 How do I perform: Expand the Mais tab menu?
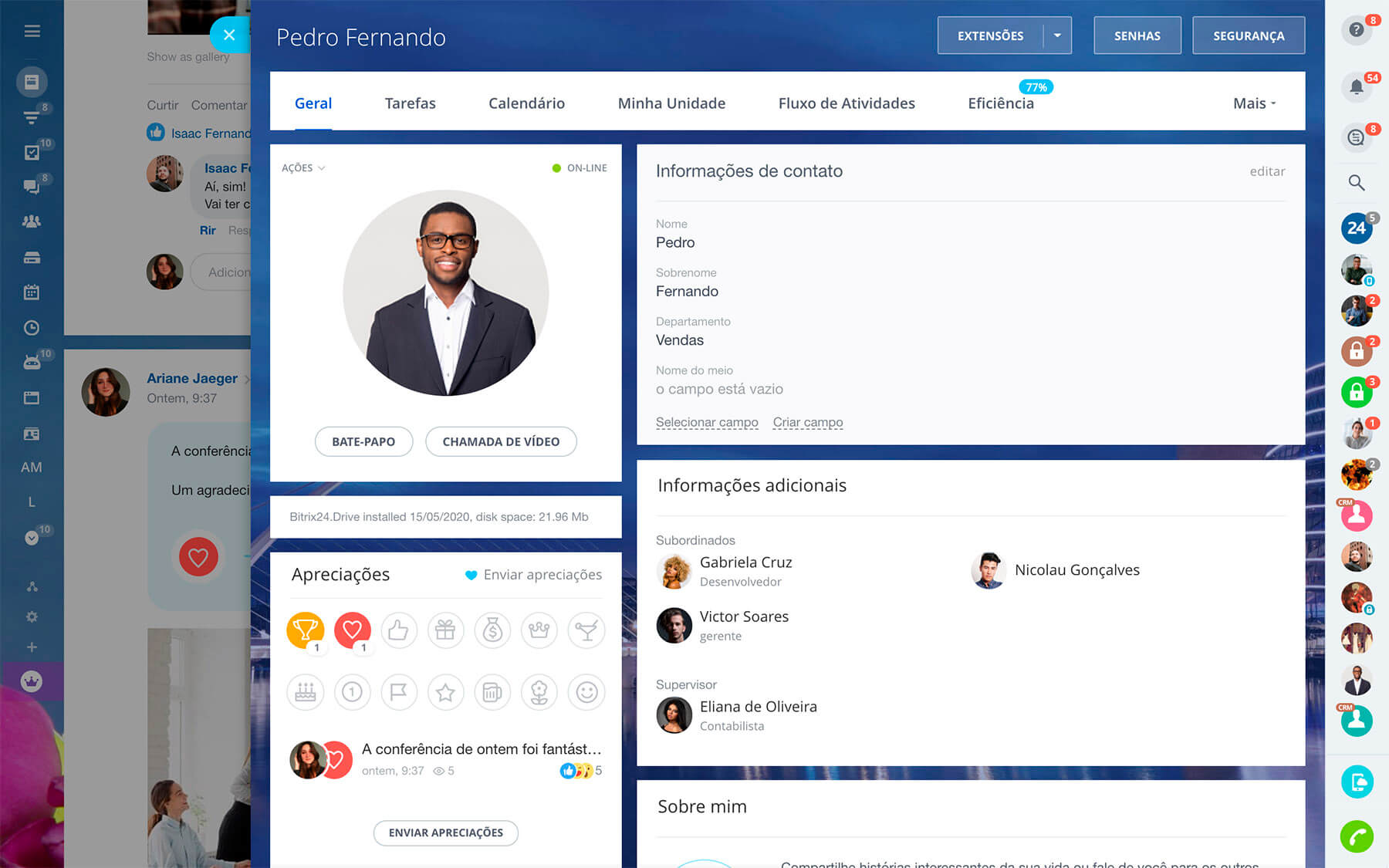pos(1254,103)
